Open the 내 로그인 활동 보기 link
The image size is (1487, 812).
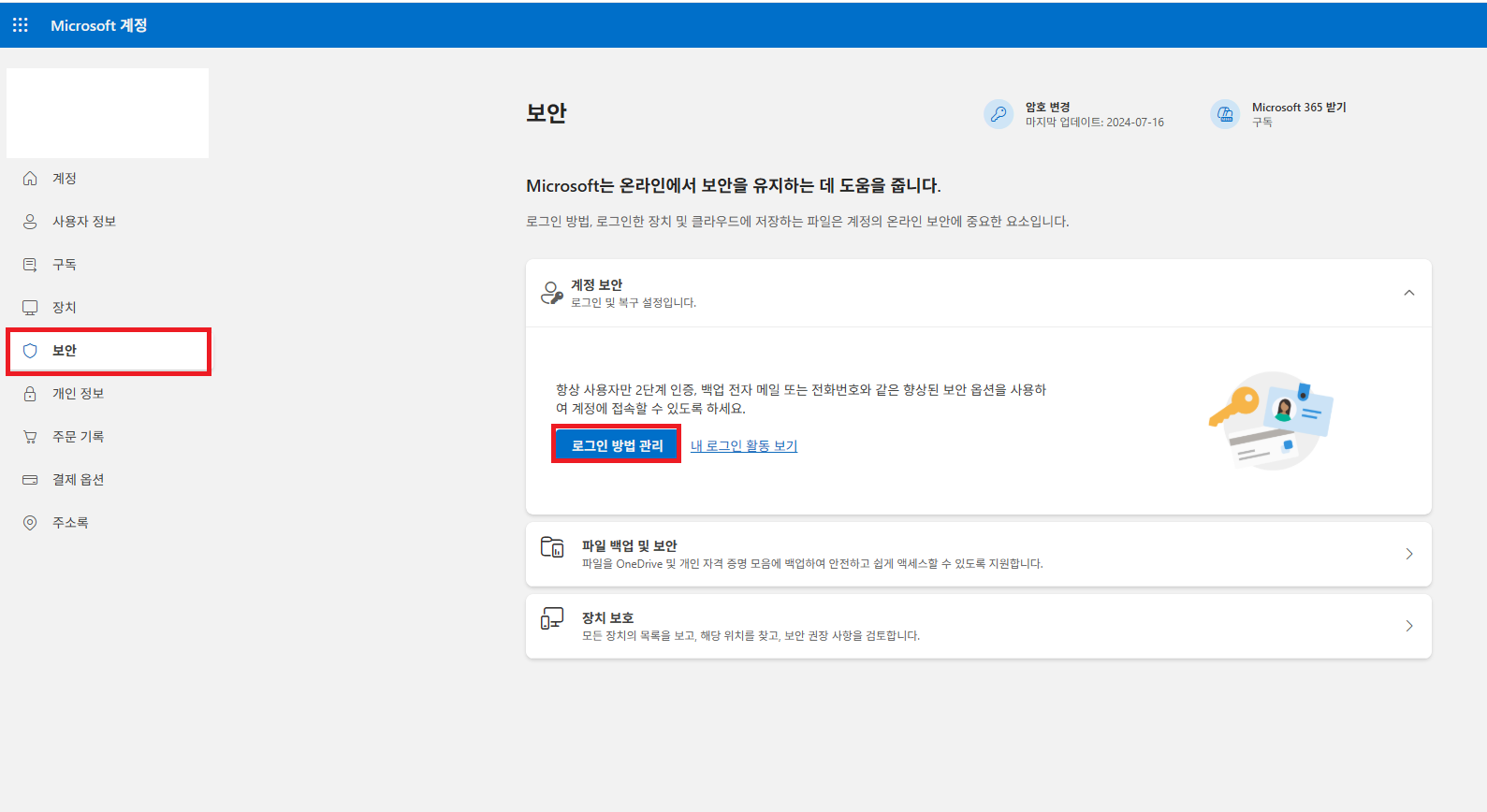pyautogui.click(x=744, y=446)
